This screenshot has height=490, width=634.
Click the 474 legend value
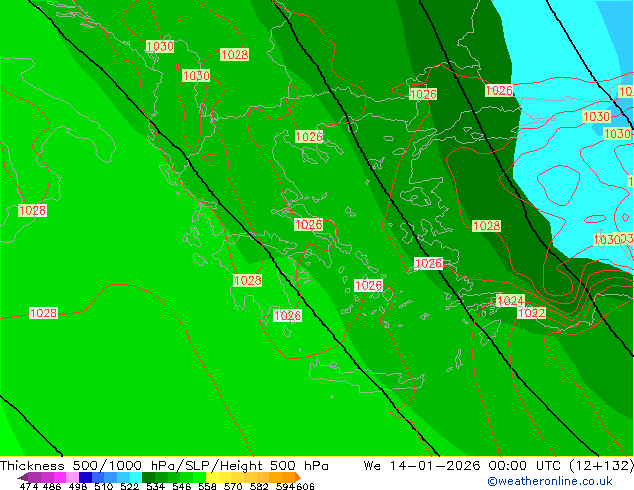coord(29,486)
